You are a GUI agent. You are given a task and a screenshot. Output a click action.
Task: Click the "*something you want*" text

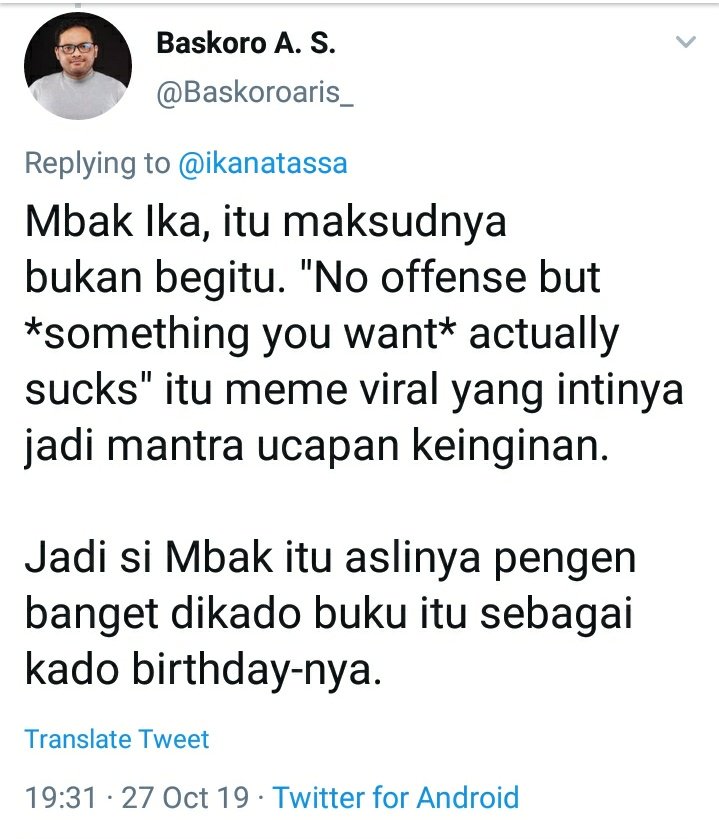pyautogui.click(x=241, y=334)
